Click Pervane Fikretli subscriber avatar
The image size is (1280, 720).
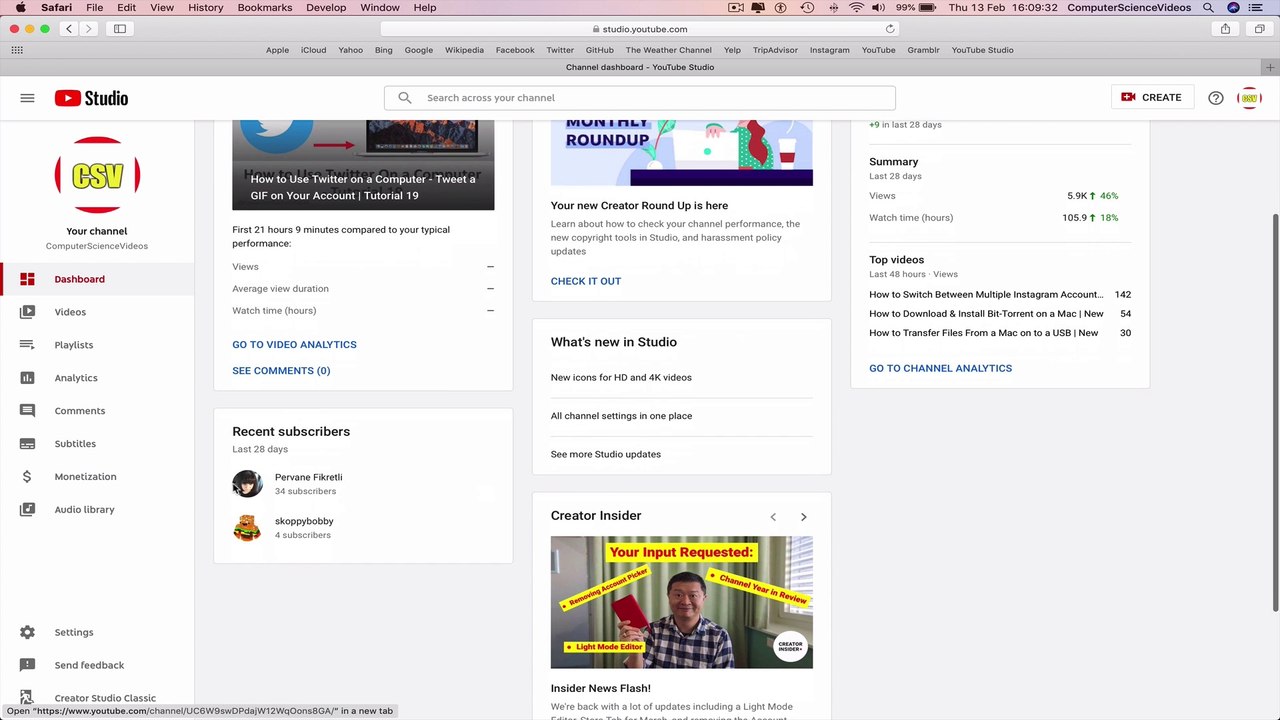pyautogui.click(x=247, y=484)
